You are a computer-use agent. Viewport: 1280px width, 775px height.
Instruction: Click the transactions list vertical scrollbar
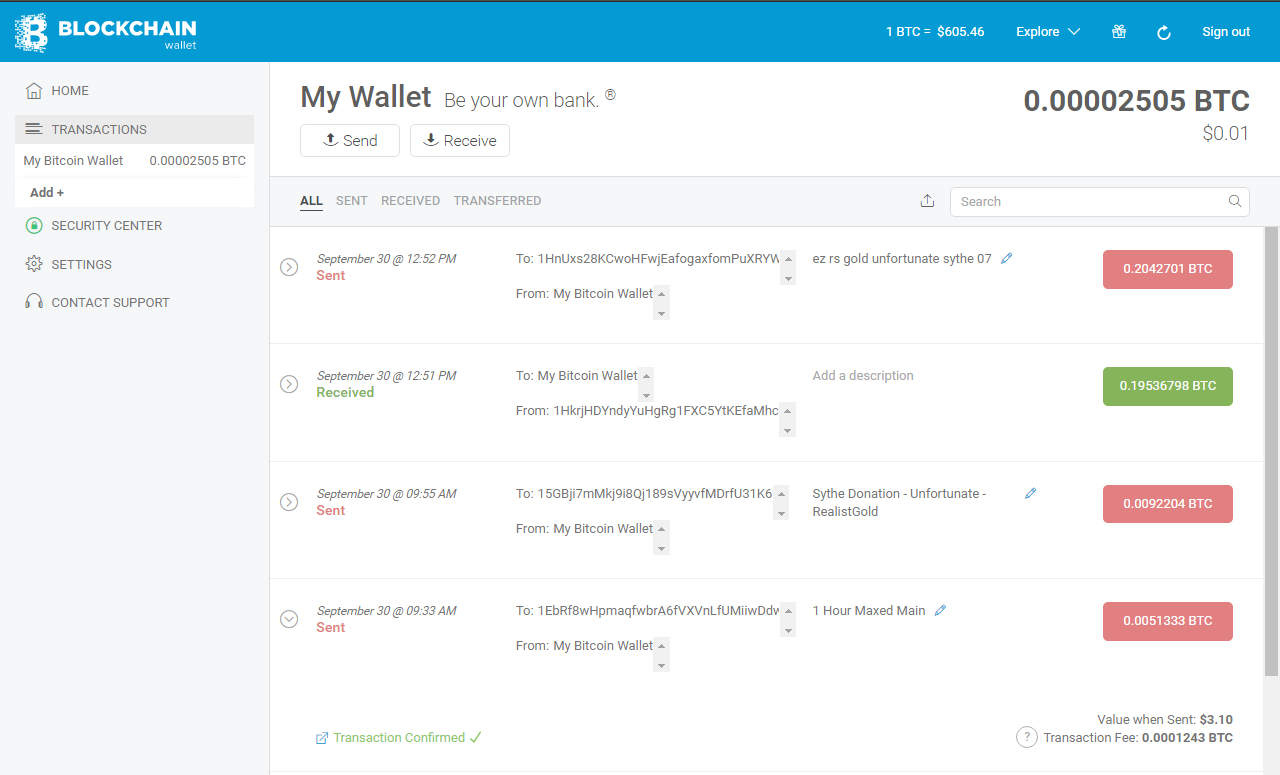click(1272, 451)
